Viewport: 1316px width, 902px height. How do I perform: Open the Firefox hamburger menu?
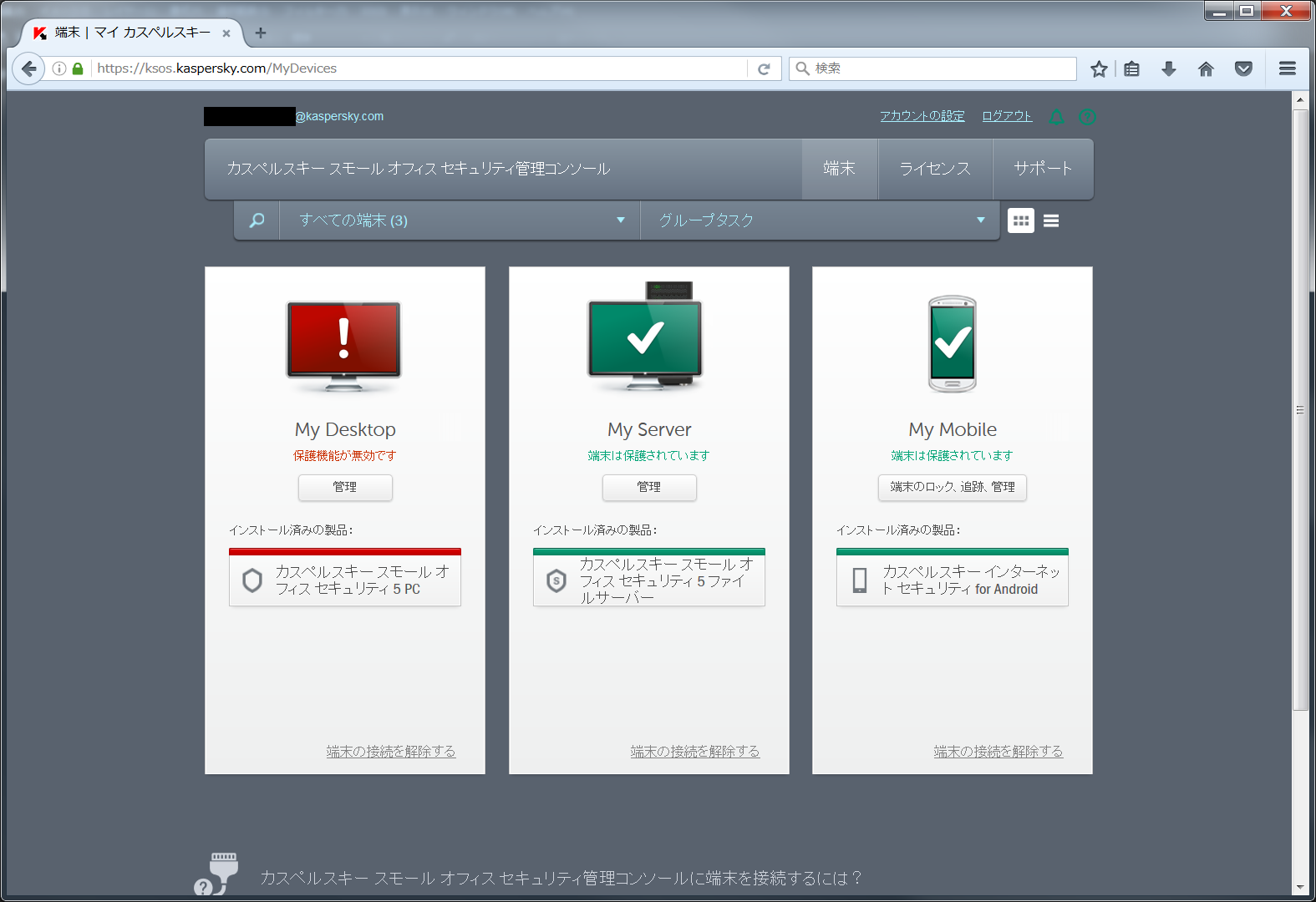click(x=1288, y=68)
